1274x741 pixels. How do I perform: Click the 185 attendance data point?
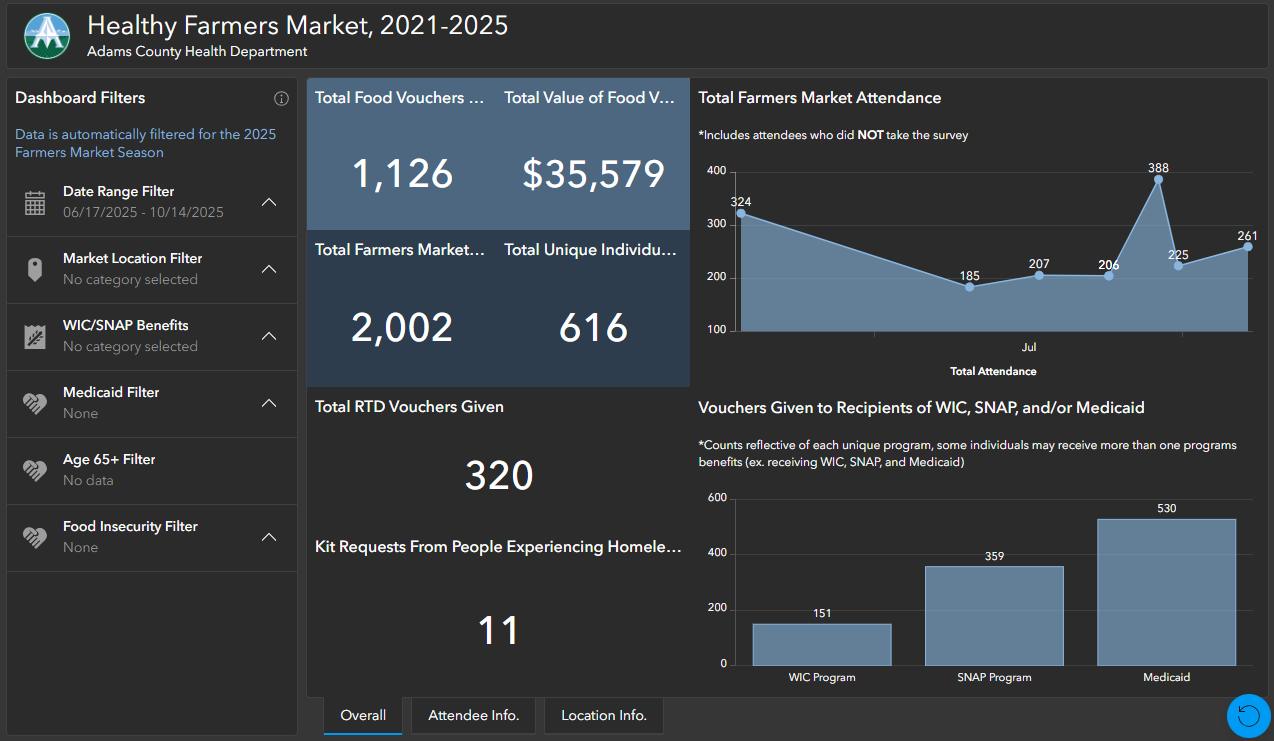pyautogui.click(x=969, y=287)
